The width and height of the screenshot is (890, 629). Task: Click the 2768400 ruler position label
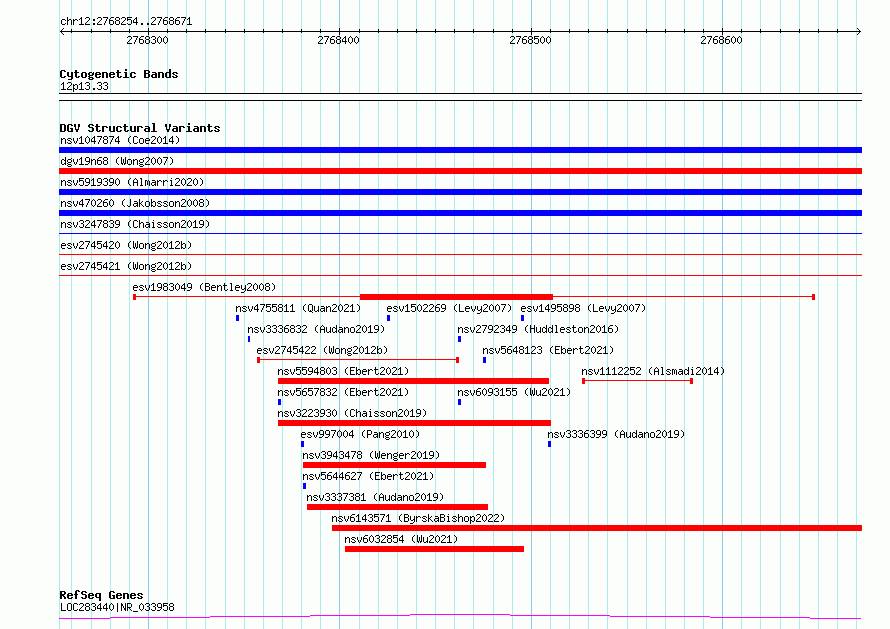pos(338,40)
